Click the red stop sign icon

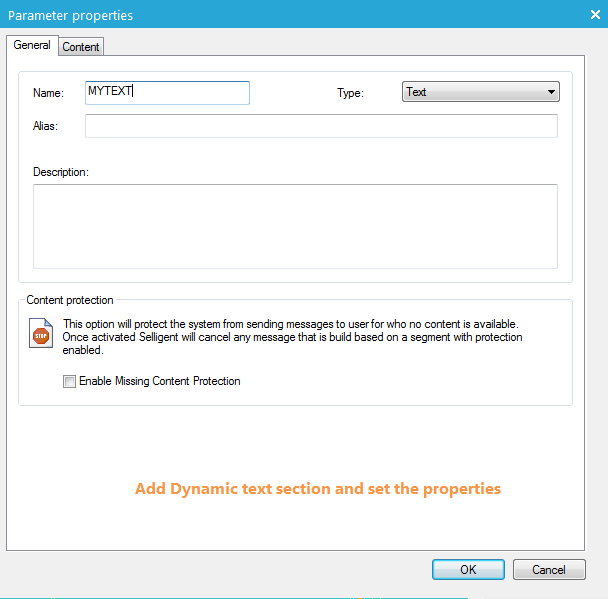40,335
